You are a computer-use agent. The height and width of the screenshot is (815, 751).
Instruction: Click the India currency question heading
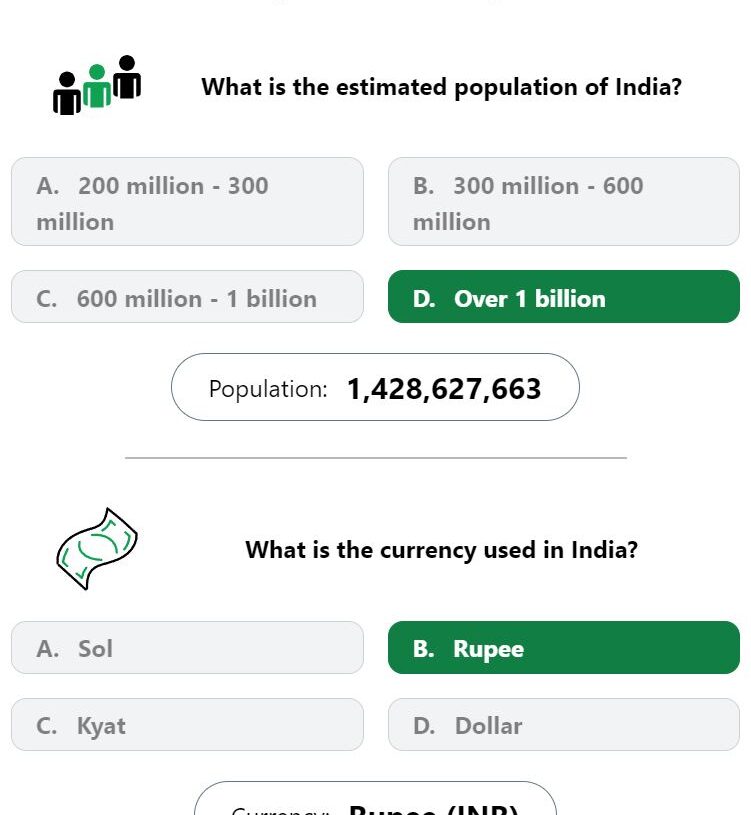click(441, 550)
